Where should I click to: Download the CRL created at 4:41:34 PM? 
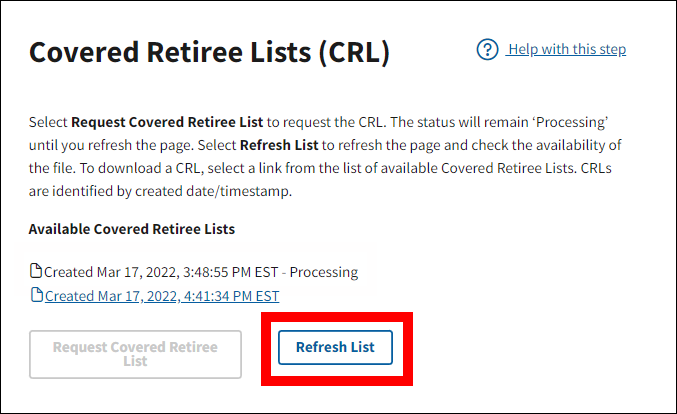coord(162,296)
